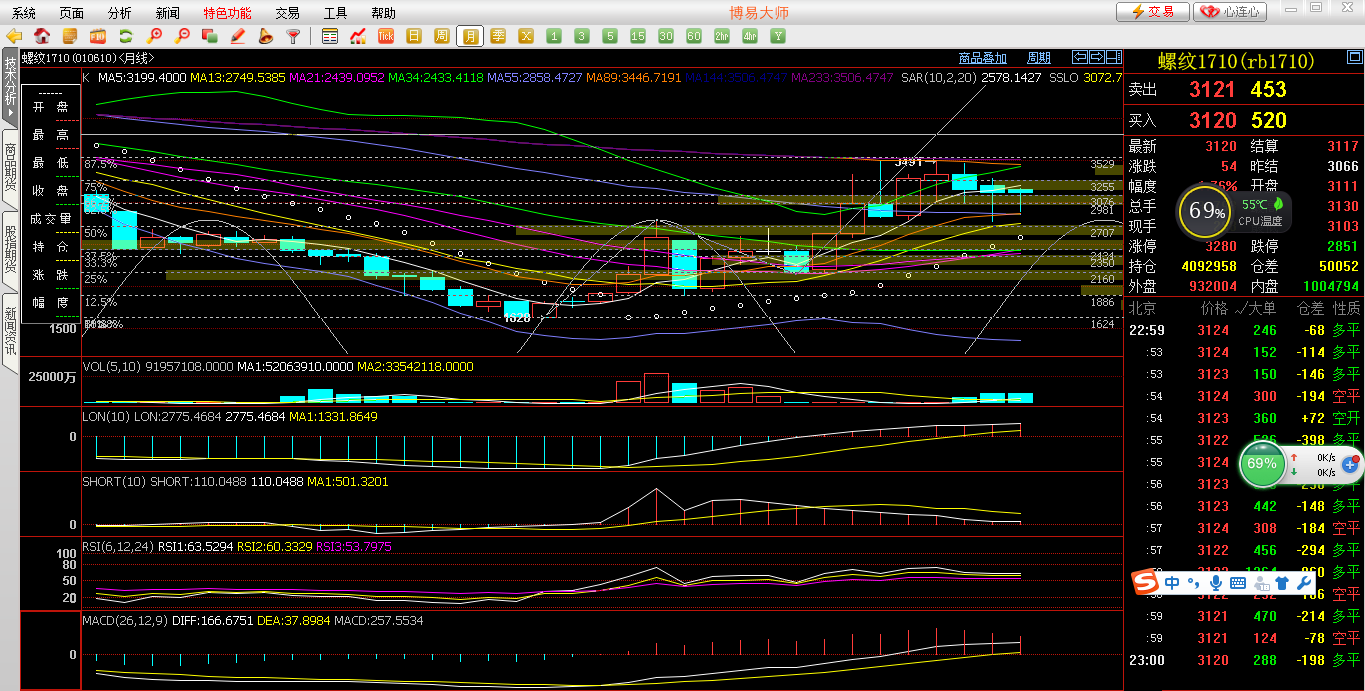
Task: Open the 帮助 menu
Action: (383, 13)
